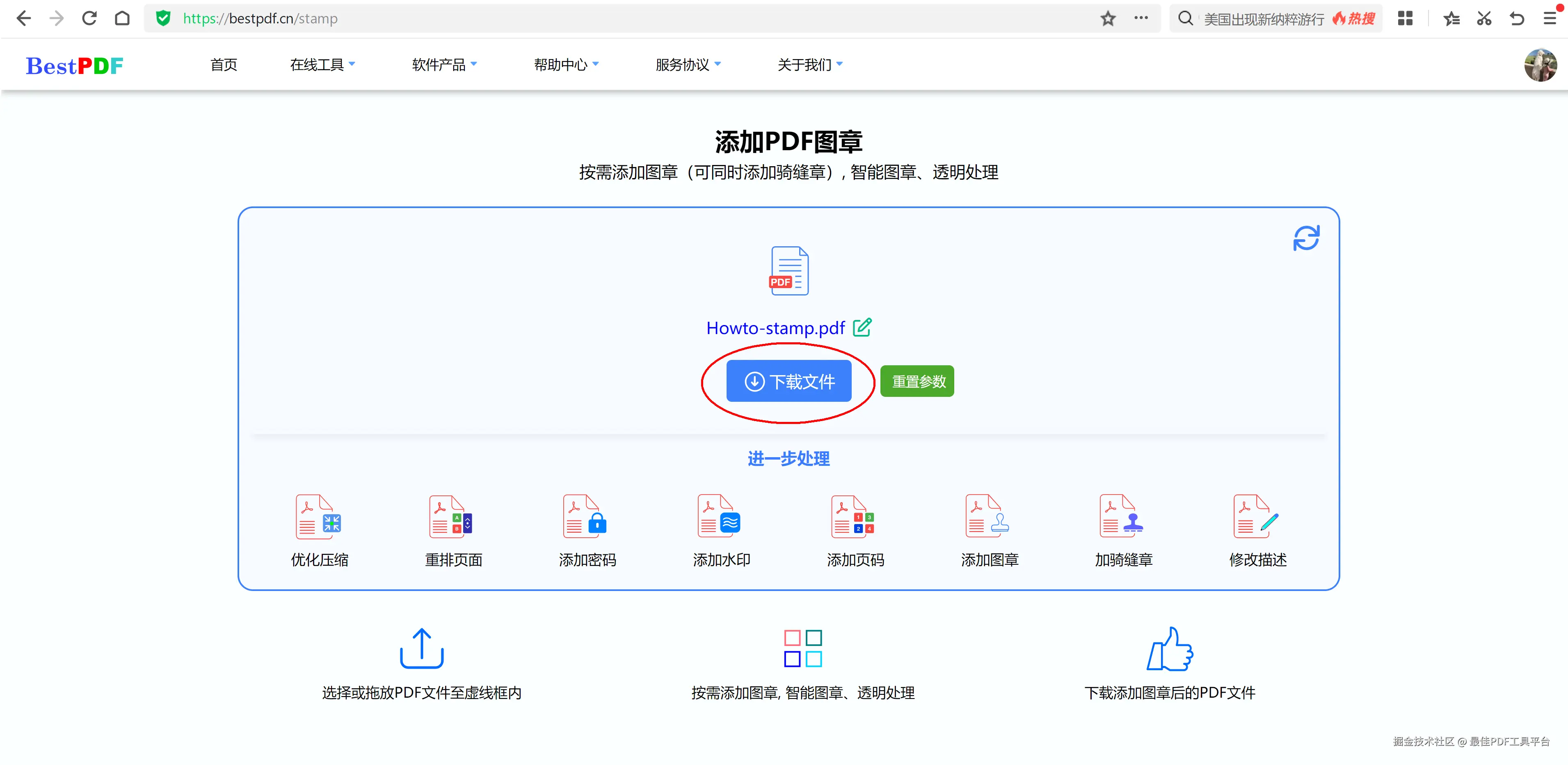This screenshot has height=765, width=1568.
Task: Click the refresh icon in upload panel
Action: point(1306,238)
